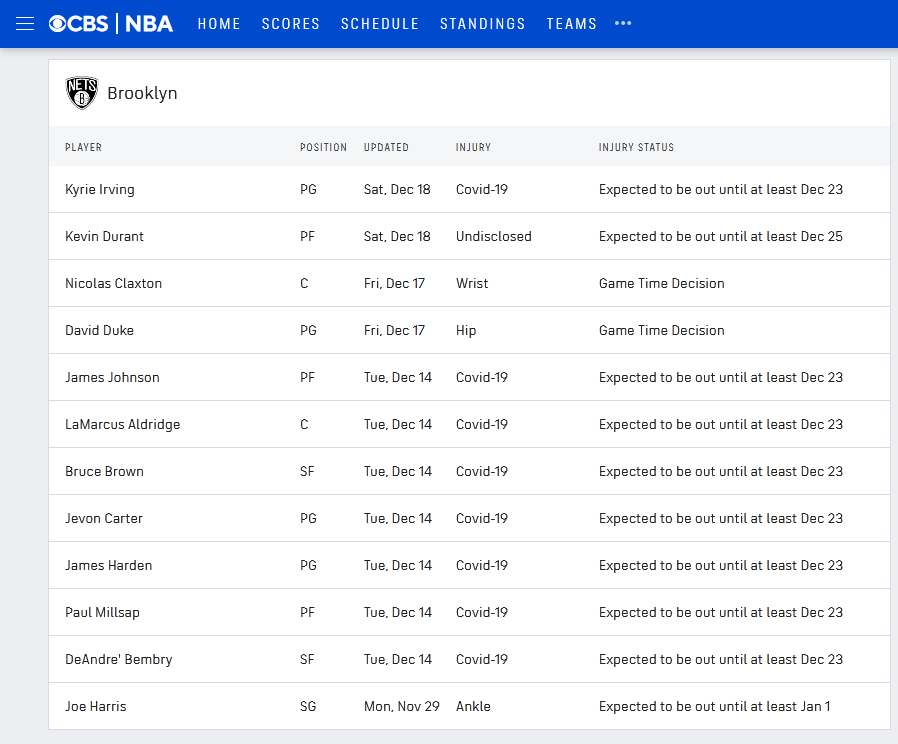Click the Updated column header

pyautogui.click(x=386, y=148)
